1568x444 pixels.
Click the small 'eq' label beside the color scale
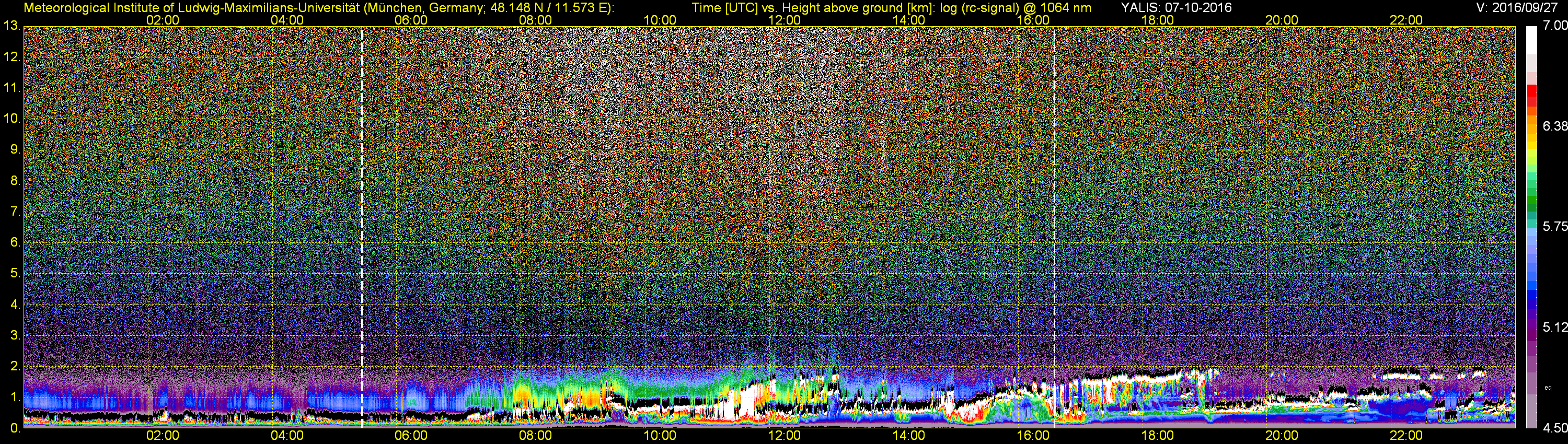[x=1548, y=388]
